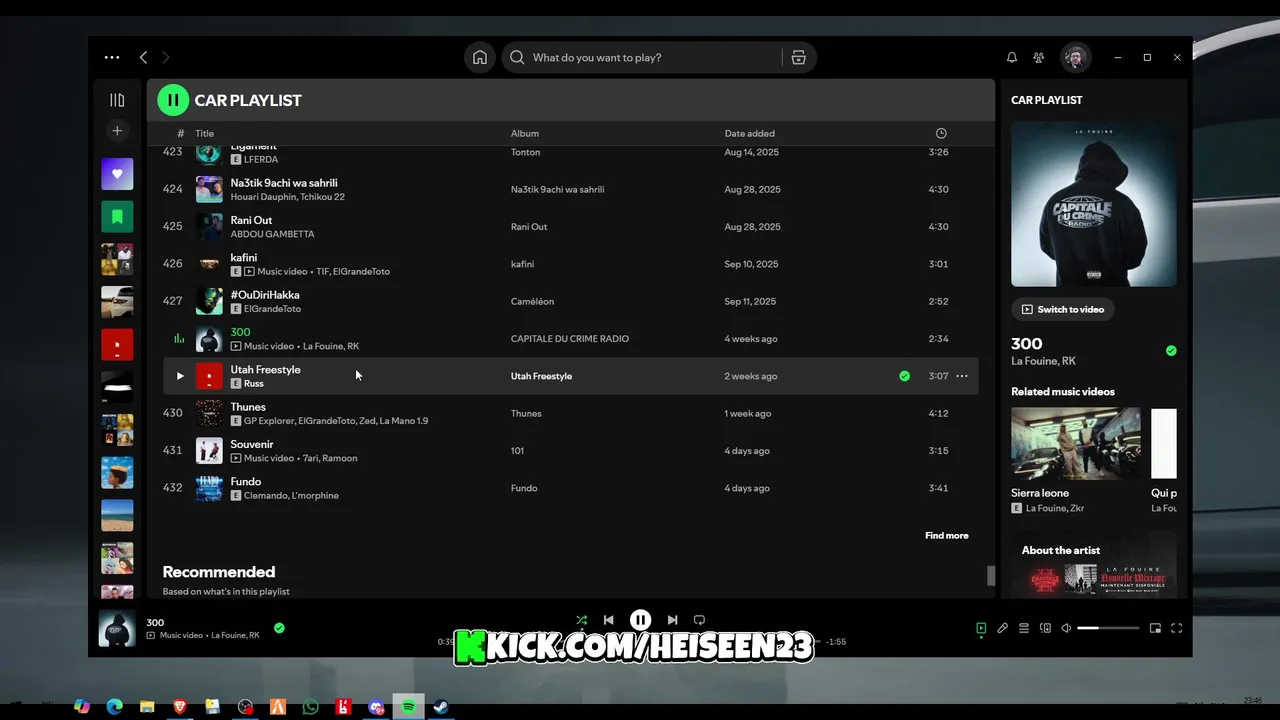Go back with the left arrow
This screenshot has width=1280, height=720.
[143, 58]
